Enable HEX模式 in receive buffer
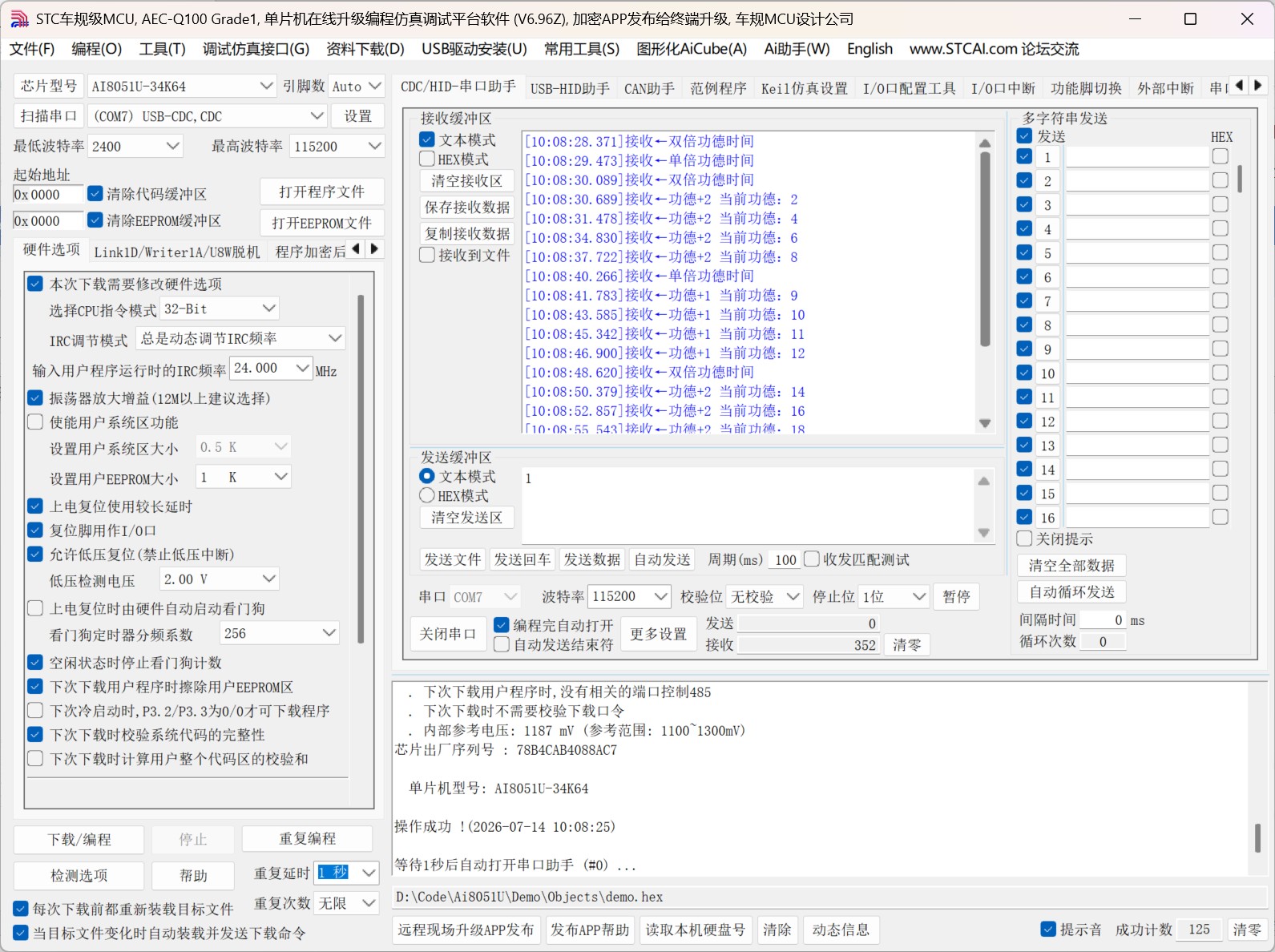 coord(427,159)
